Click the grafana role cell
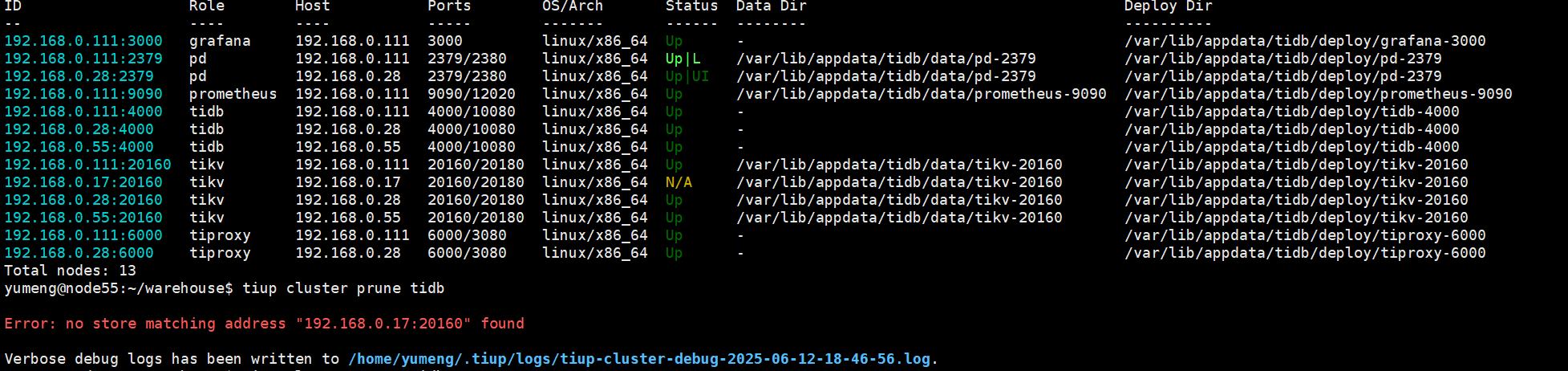 tap(220, 41)
